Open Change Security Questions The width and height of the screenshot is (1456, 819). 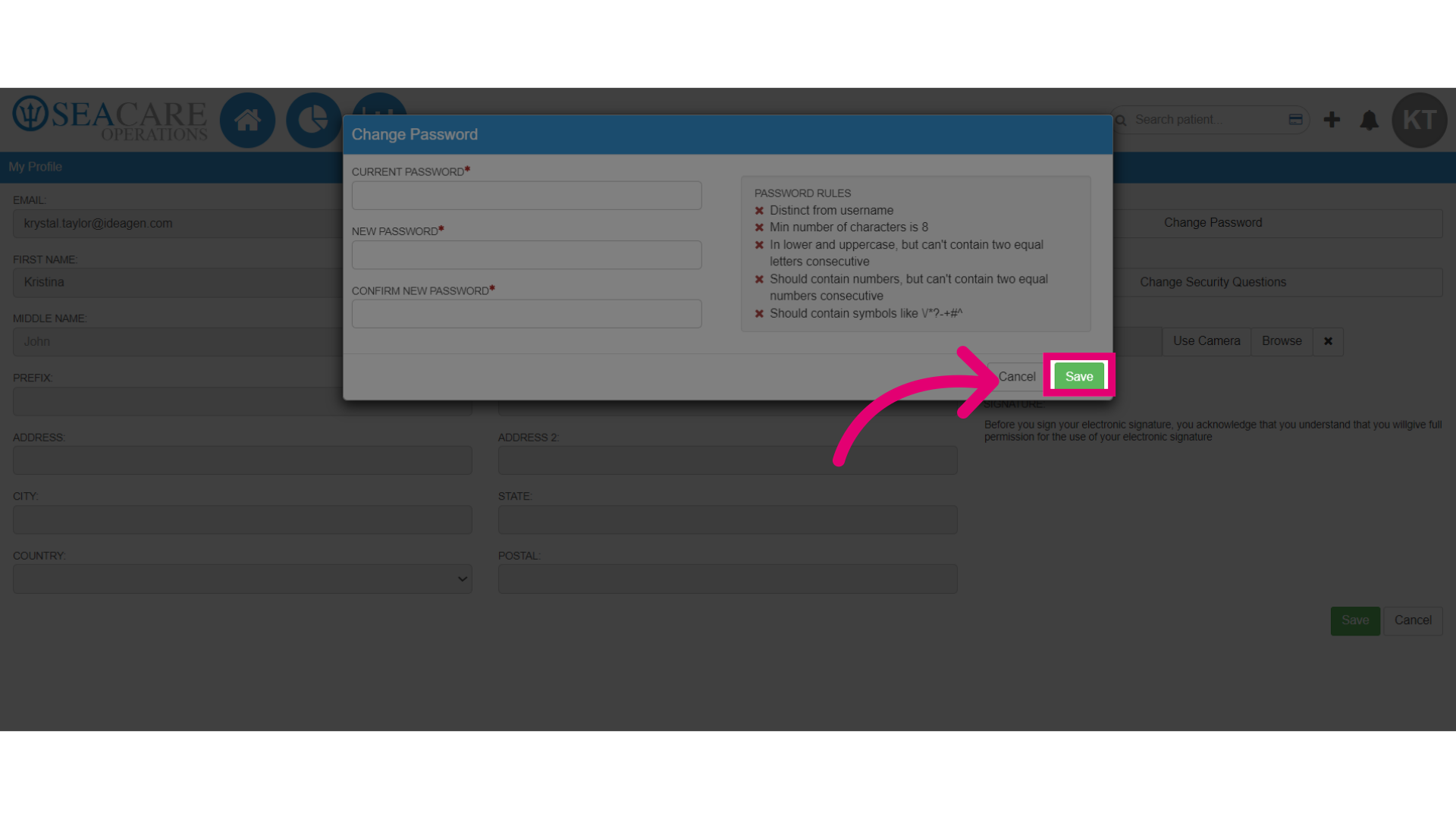1213,282
